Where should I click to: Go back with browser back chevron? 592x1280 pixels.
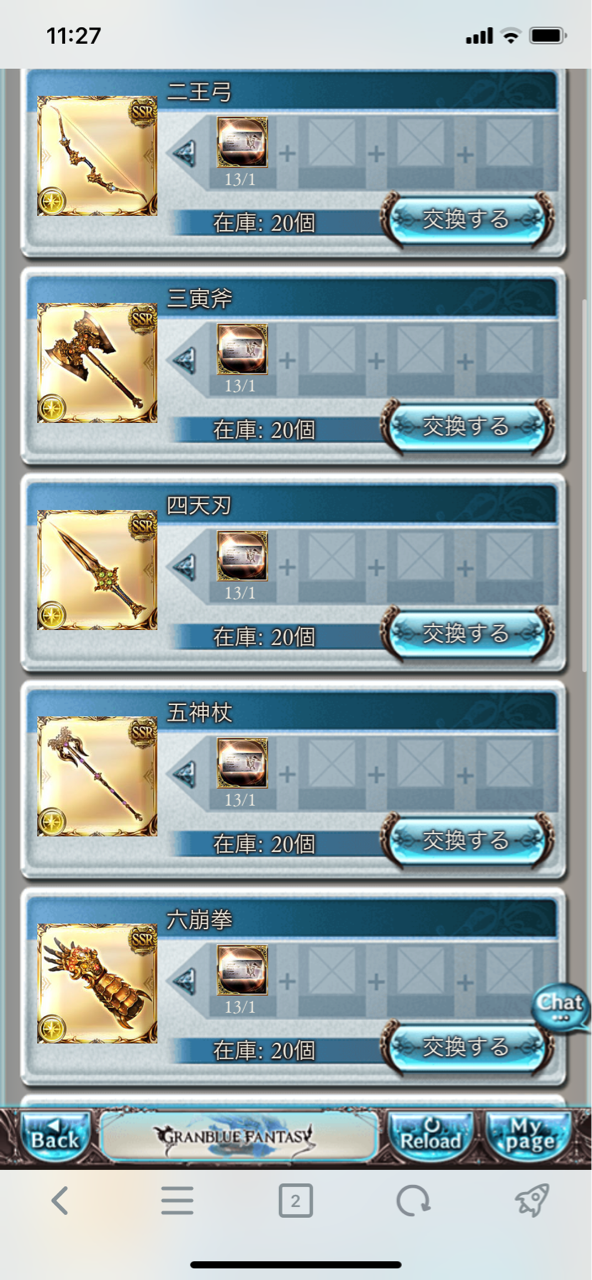pos(60,1201)
